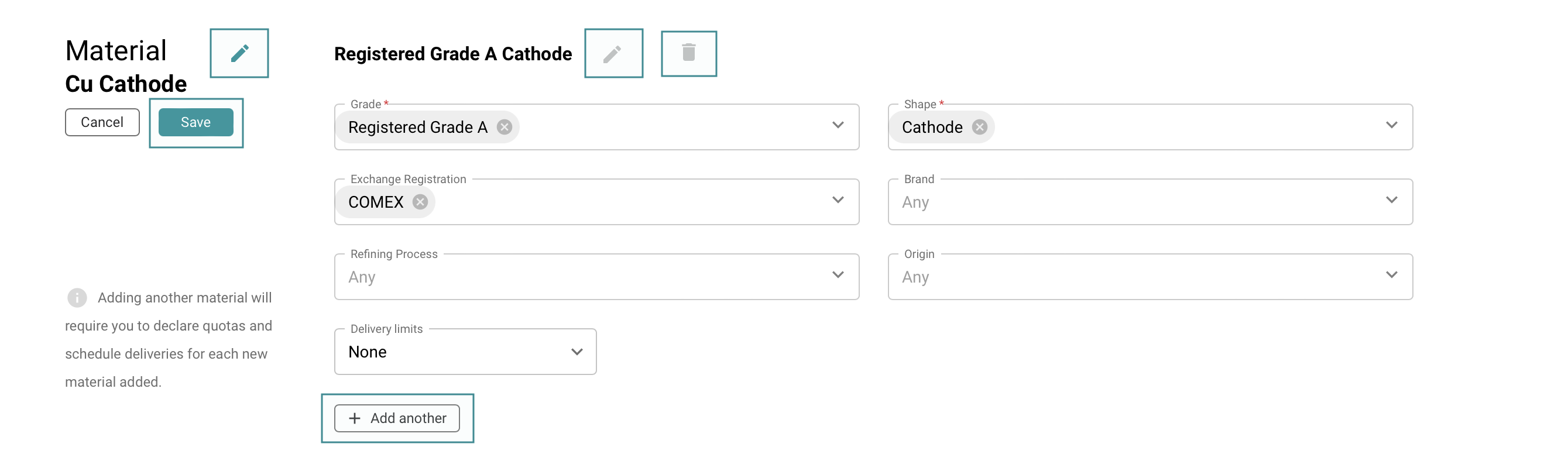The width and height of the screenshot is (1568, 454).
Task: Open the Exchange Registration dropdown arrow
Action: pos(838,200)
